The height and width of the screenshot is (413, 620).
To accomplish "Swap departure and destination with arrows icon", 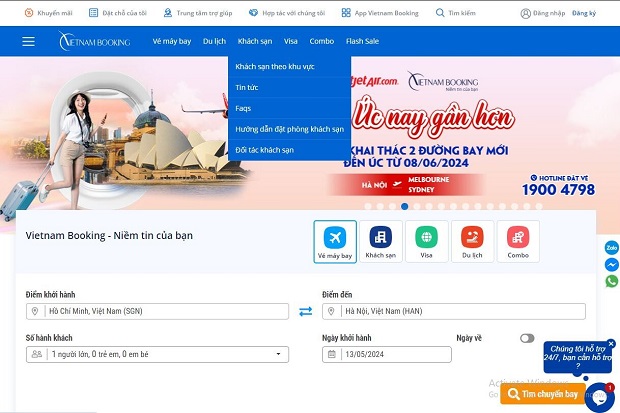I will coord(305,311).
